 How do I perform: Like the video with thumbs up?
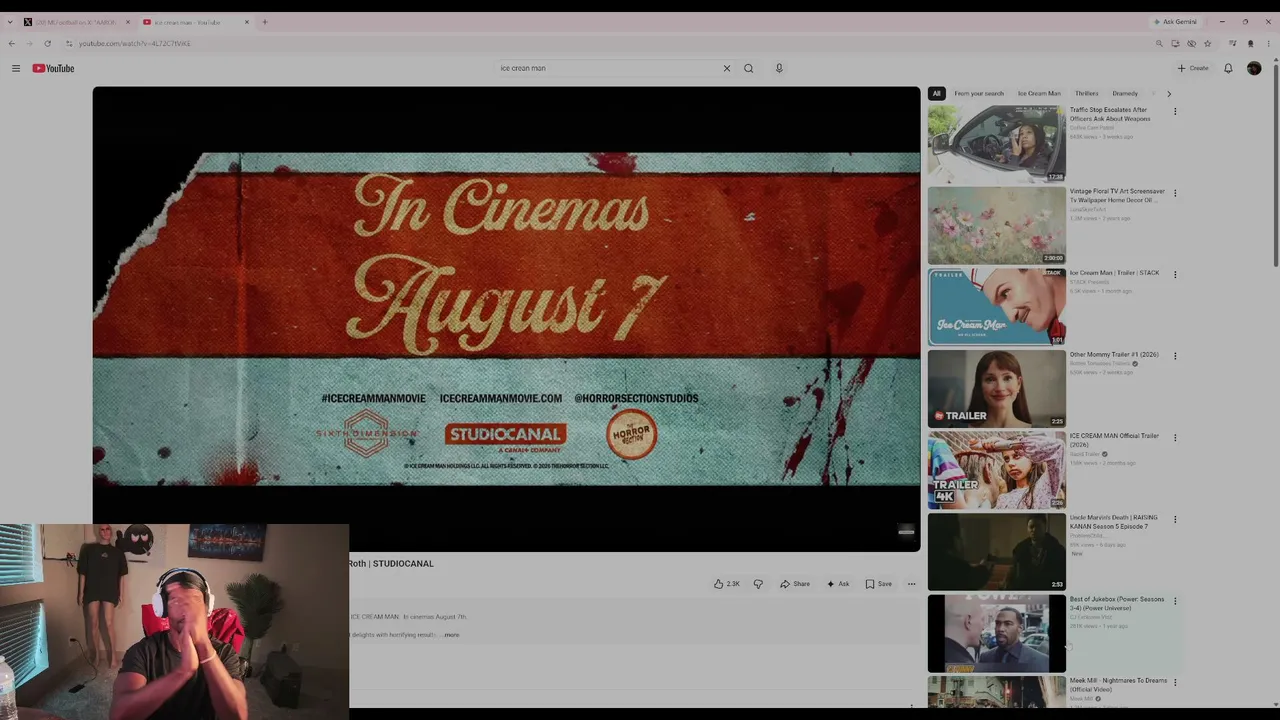727,584
